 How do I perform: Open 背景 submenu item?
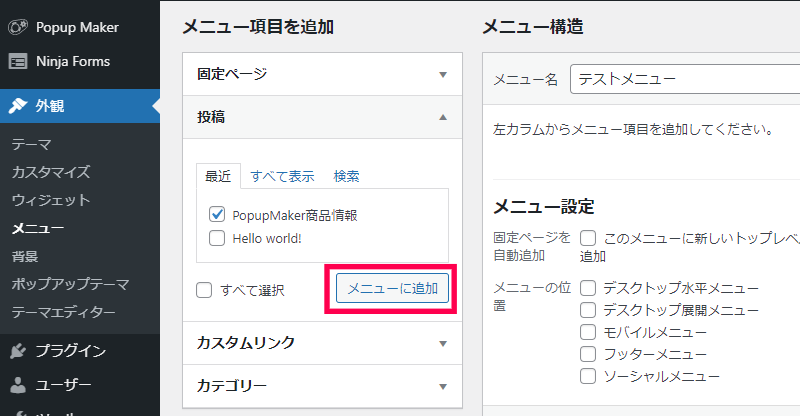click(25, 256)
